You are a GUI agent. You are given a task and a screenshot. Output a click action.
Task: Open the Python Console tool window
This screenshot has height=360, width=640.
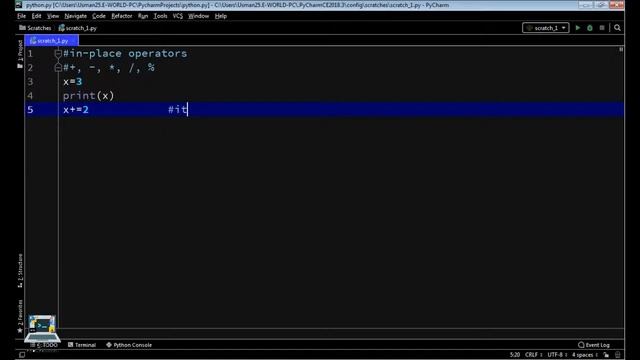pyautogui.click(x=129, y=345)
